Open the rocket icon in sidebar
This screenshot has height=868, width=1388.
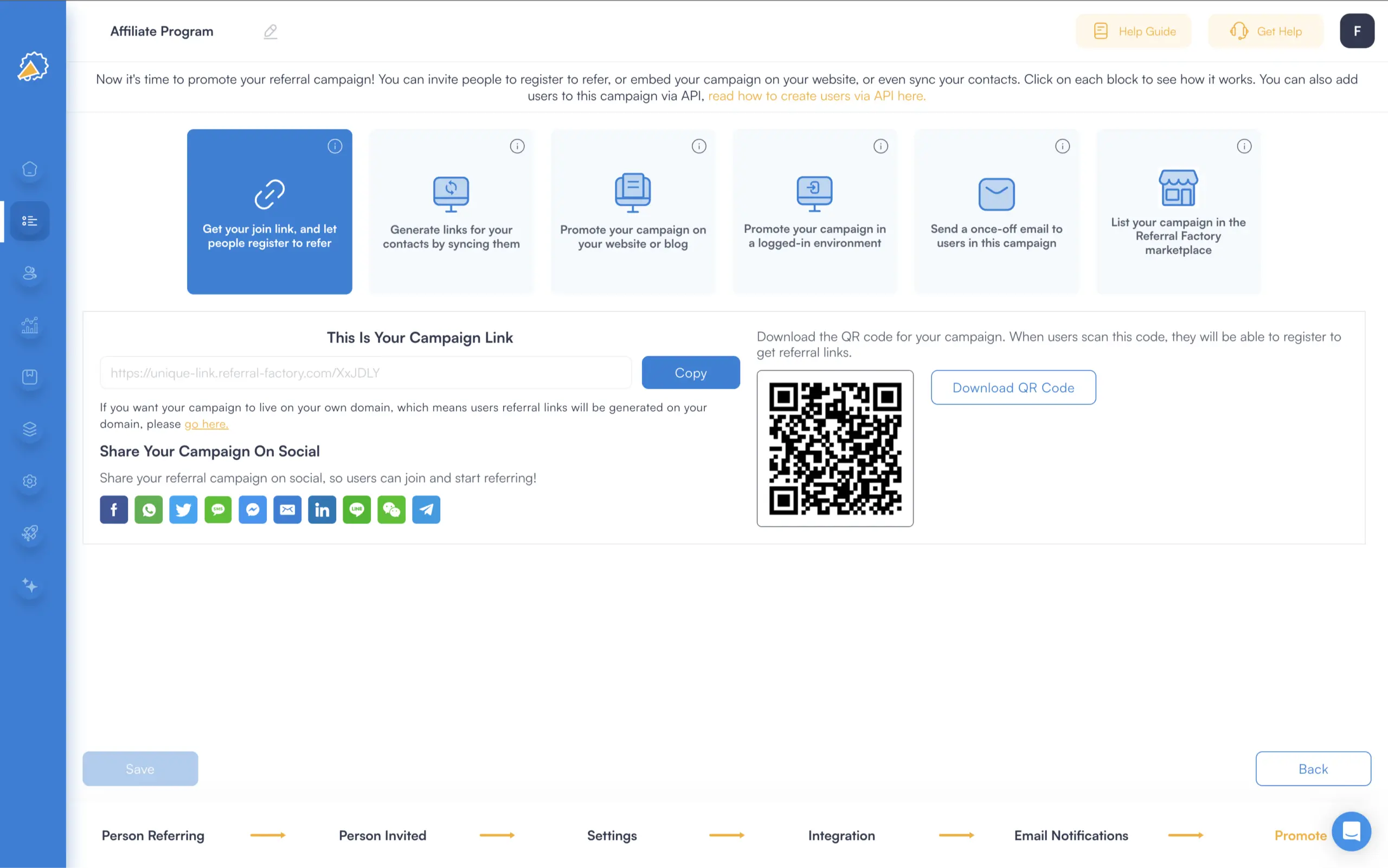[30, 533]
